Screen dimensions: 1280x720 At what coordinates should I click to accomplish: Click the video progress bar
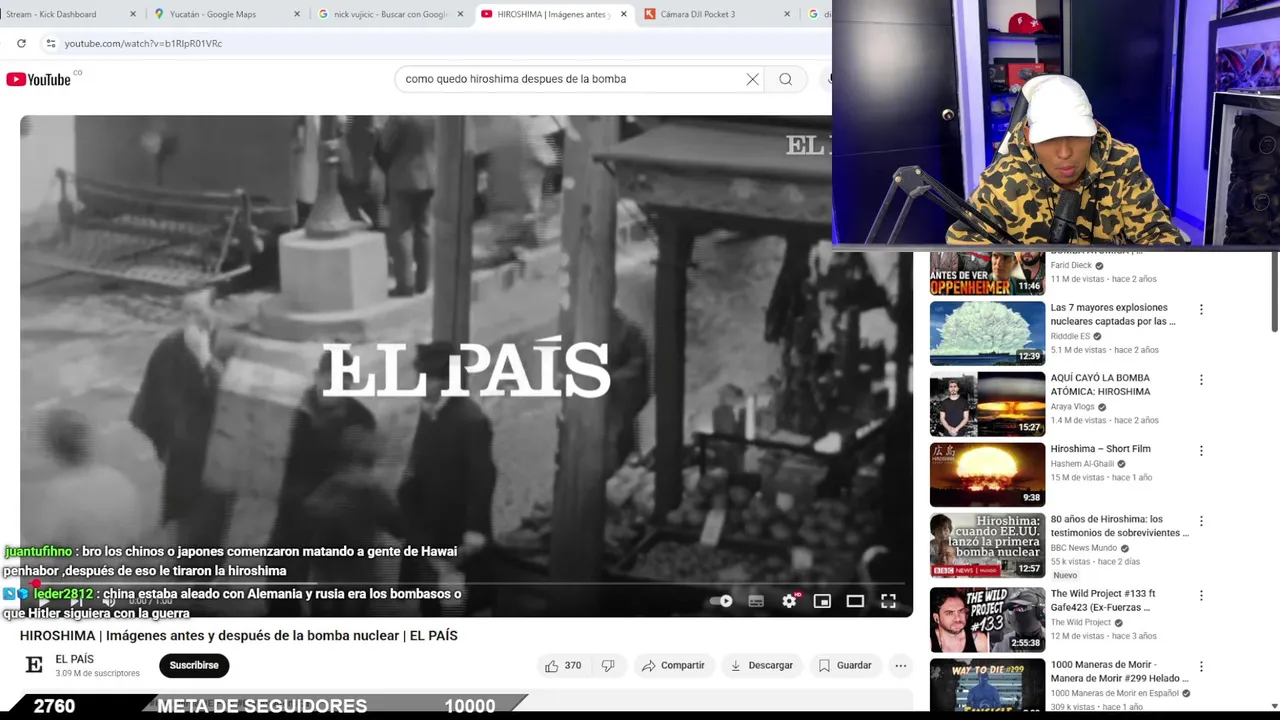466,583
